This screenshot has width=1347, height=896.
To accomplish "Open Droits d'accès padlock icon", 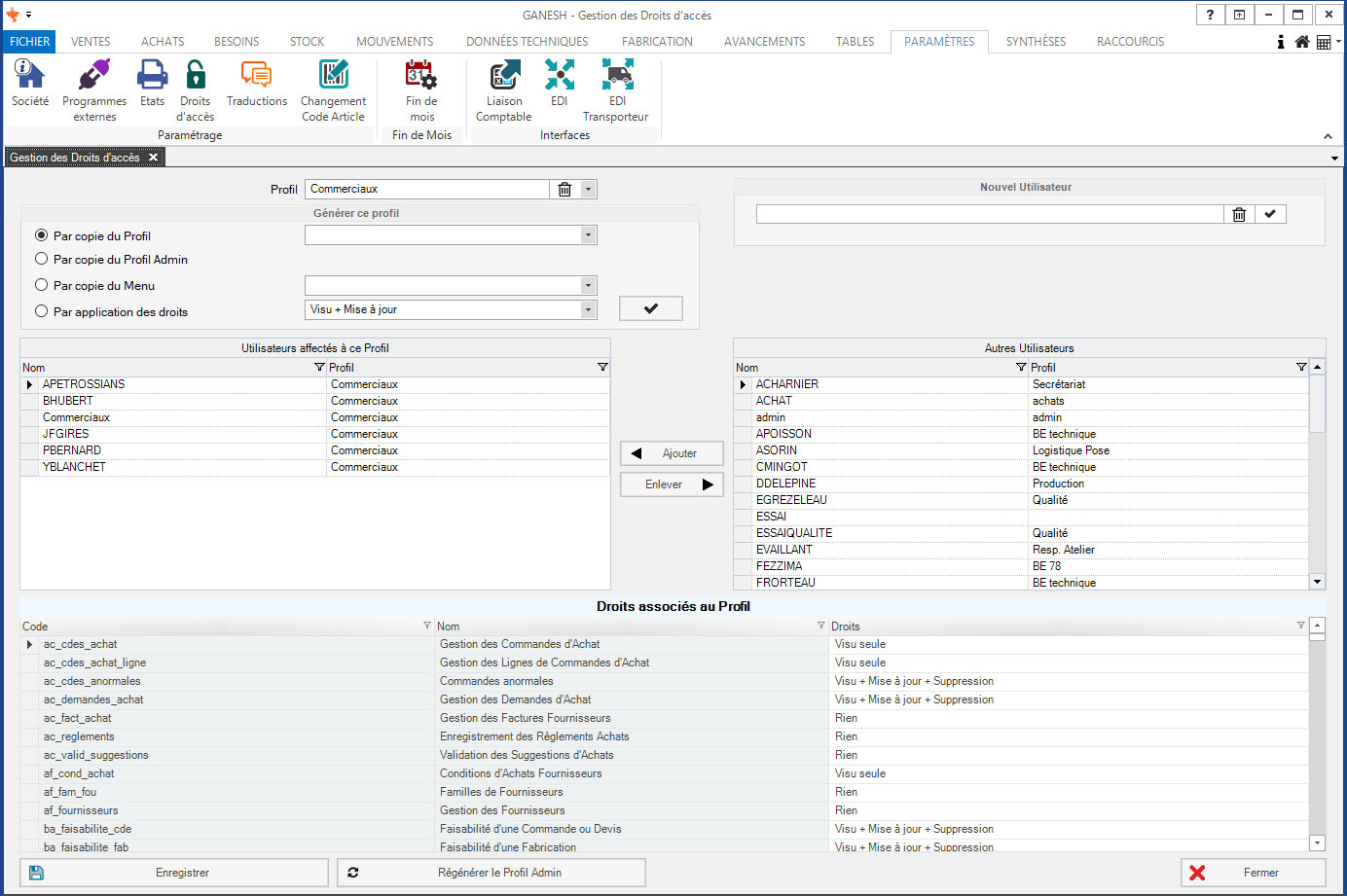I will pos(196,76).
